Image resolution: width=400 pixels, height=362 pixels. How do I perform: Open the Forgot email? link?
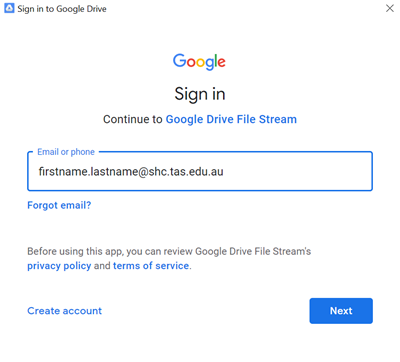(59, 205)
